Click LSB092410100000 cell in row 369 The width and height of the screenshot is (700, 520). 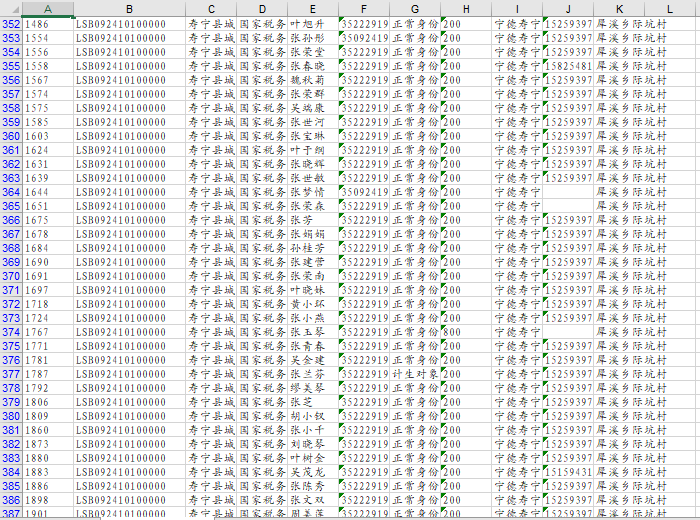[x=129, y=262]
